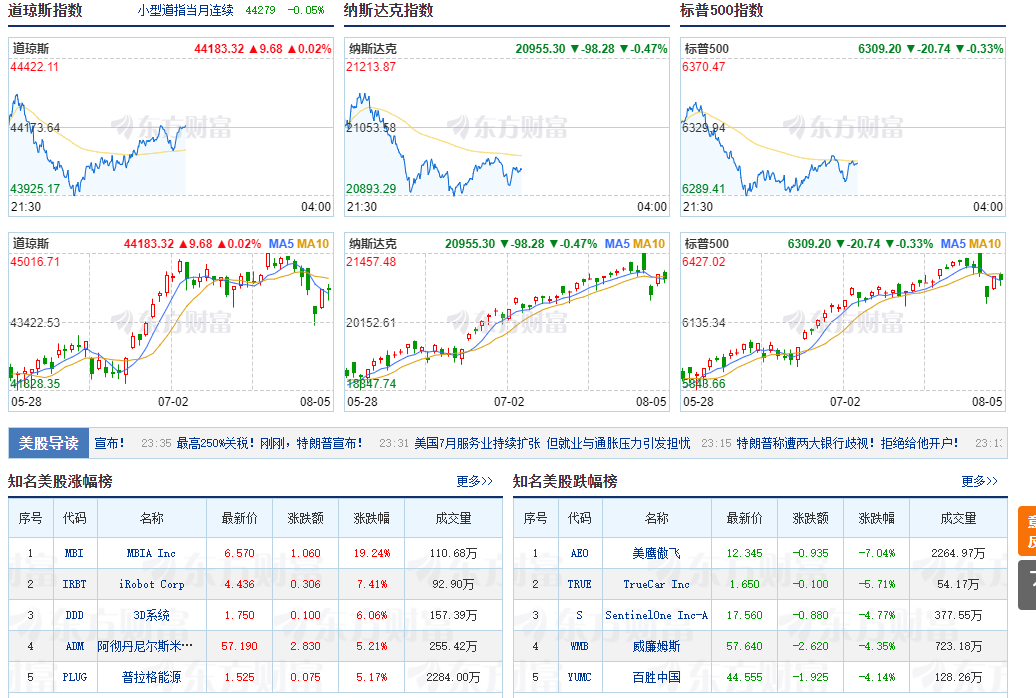The width and height of the screenshot is (1036, 698).
Task: Open the DDD stock code link
Action: pyautogui.click(x=74, y=615)
